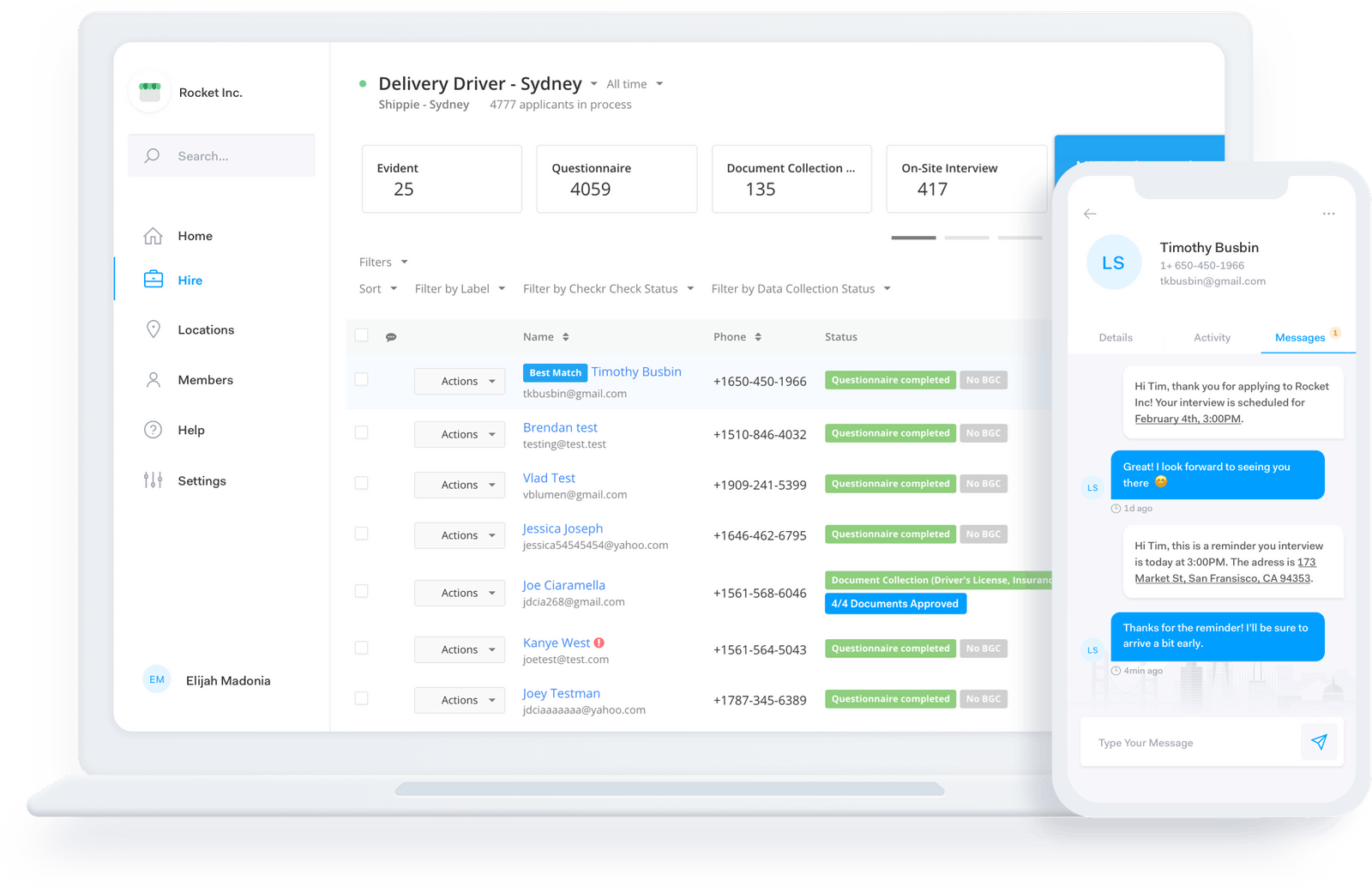The image size is (1372, 887).
Task: Open the Filter by Data Collection Status dropdown
Action: (801, 289)
